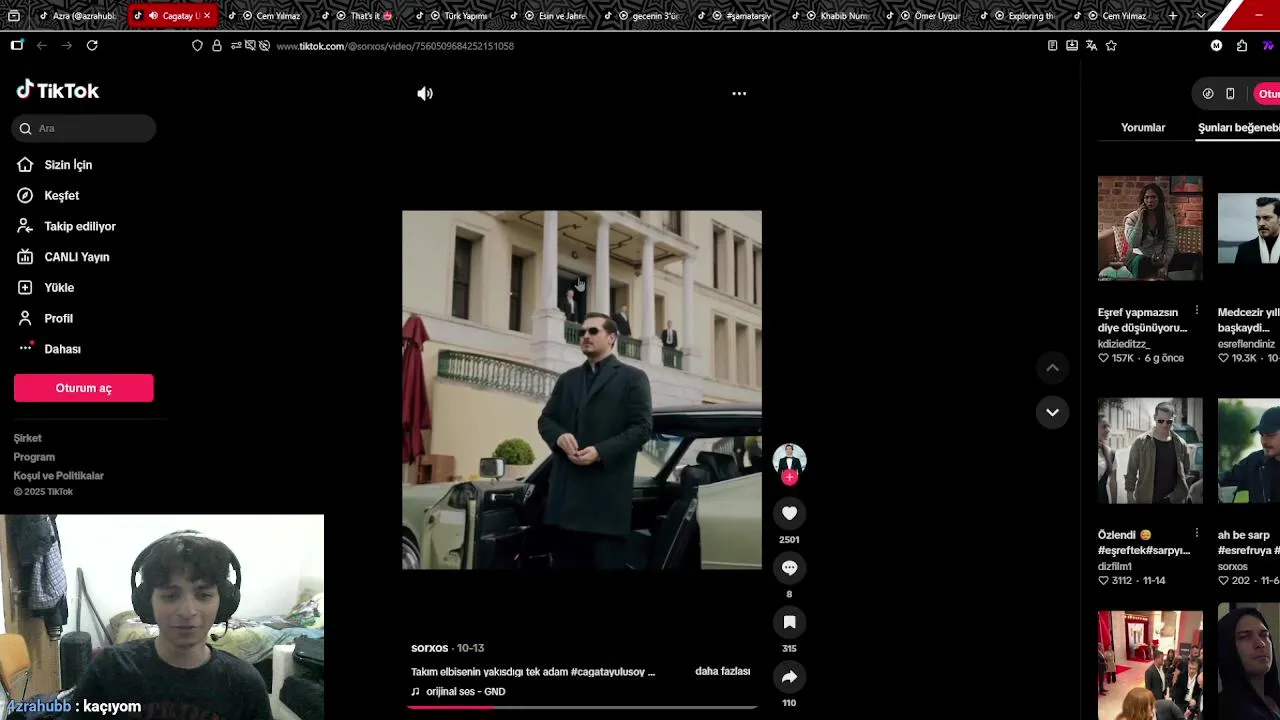Open options dots for Eşref yapmazsın card
This screenshot has width=1280, height=720.
pyautogui.click(x=1196, y=311)
